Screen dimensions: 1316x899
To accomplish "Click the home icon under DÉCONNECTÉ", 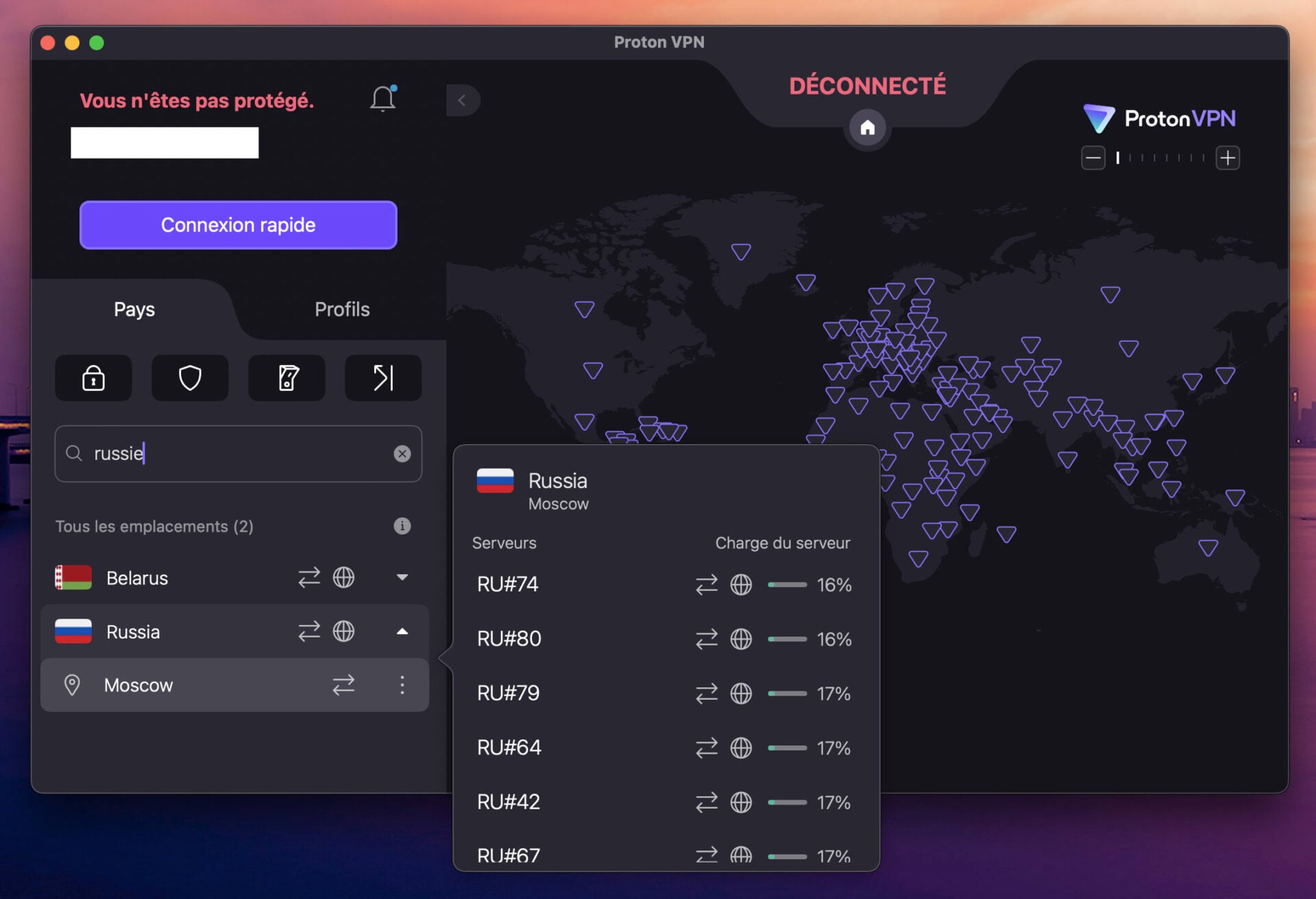I will point(867,127).
